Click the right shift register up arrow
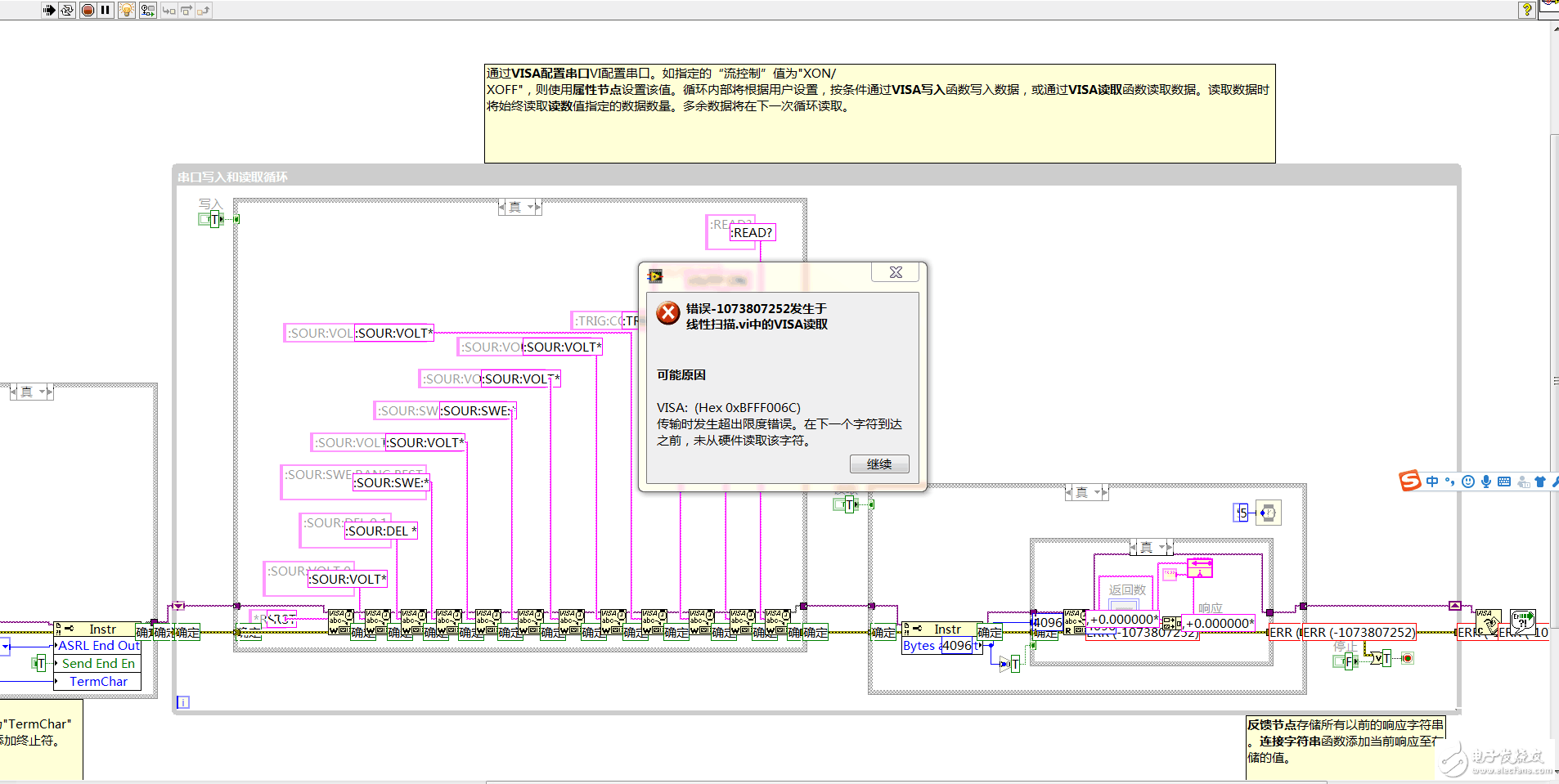Viewport: 1559px width, 784px height. [1454, 606]
